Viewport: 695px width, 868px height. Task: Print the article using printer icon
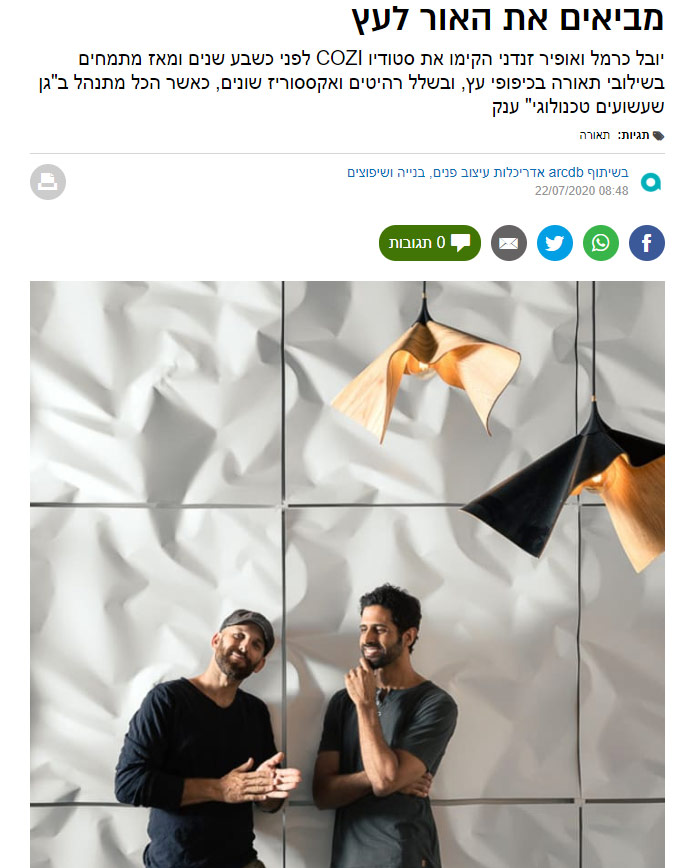48,182
